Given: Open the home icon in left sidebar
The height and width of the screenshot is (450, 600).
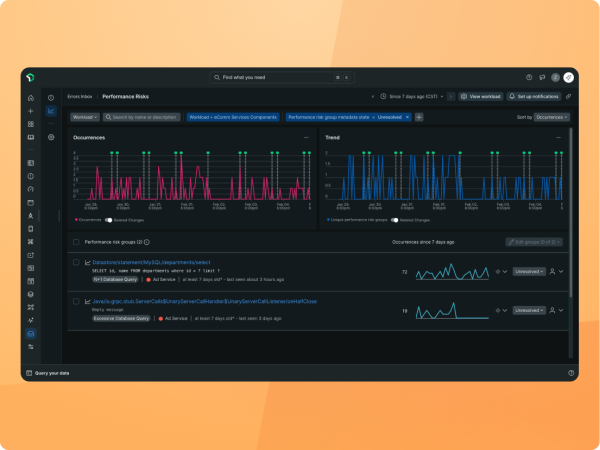Looking at the screenshot, I should pyautogui.click(x=31, y=98).
